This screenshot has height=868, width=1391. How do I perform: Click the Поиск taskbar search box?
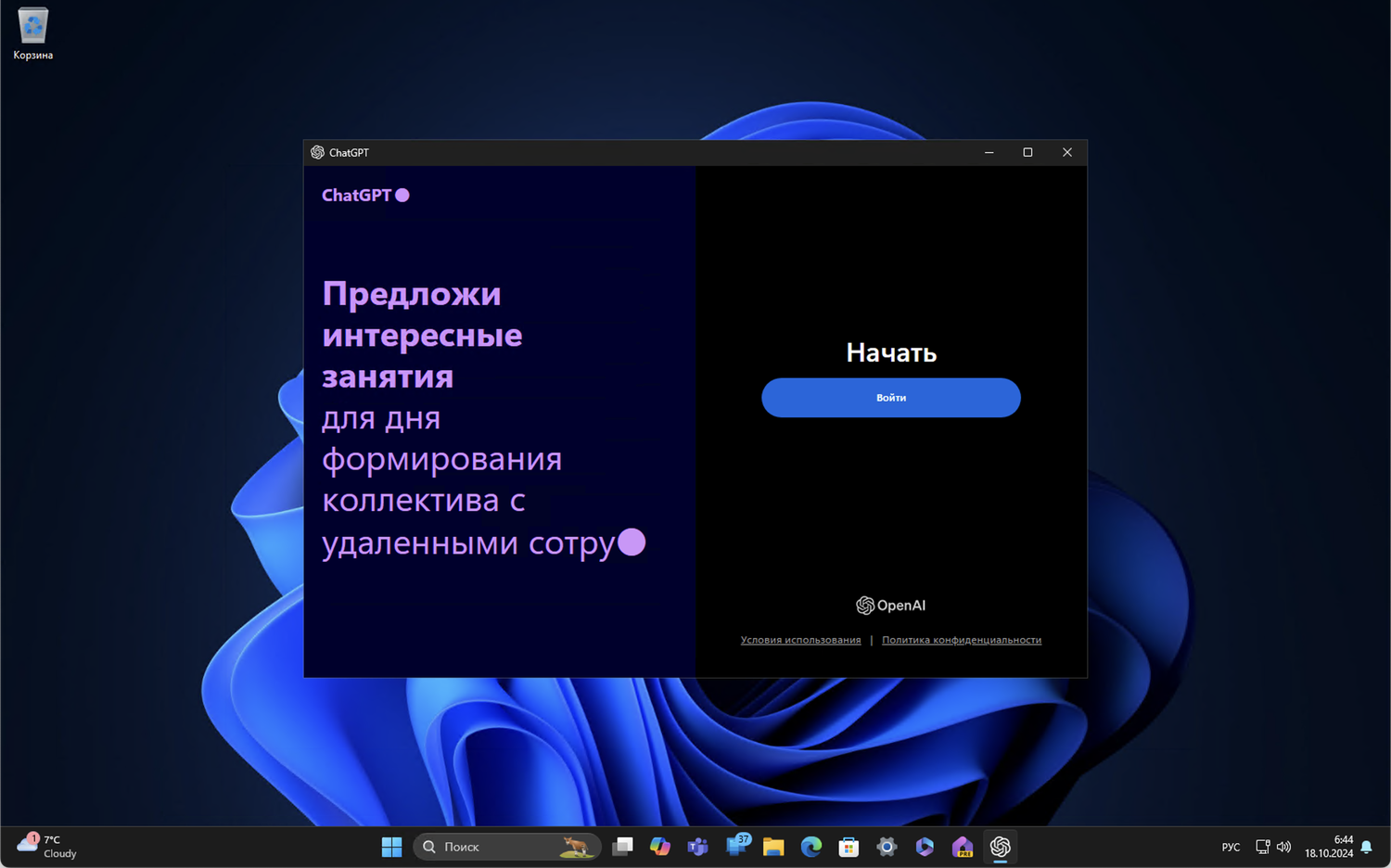[x=507, y=847]
